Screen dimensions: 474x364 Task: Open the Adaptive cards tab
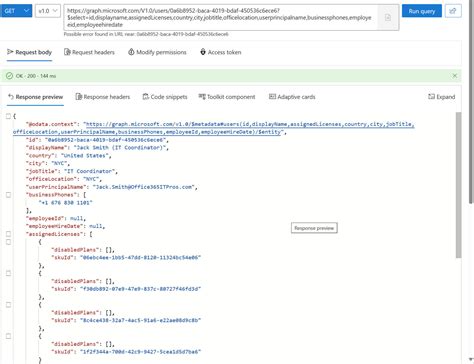(292, 97)
